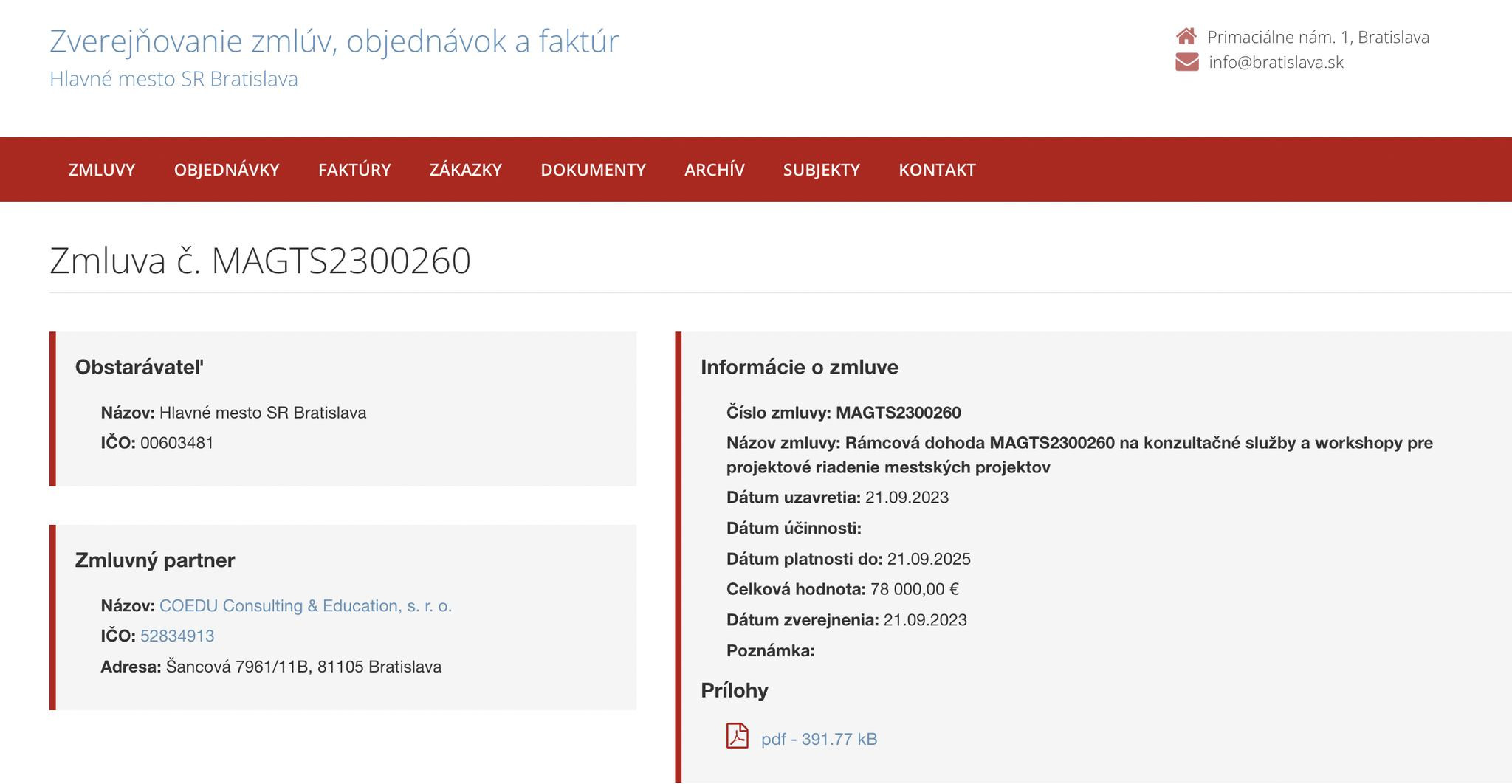The height and width of the screenshot is (784, 1512).
Task: Click the Dátum účinnosti label
Action: pos(794,528)
